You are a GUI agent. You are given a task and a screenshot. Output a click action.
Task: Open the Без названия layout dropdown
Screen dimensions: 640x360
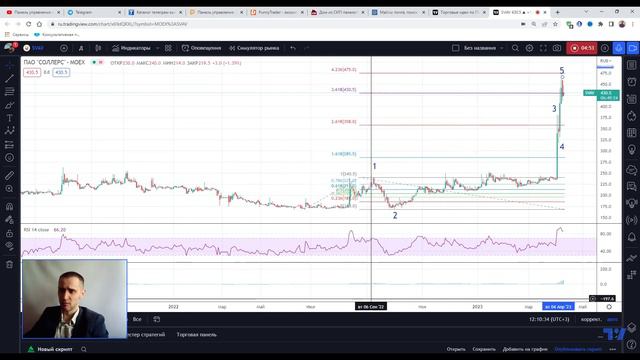click(x=483, y=48)
